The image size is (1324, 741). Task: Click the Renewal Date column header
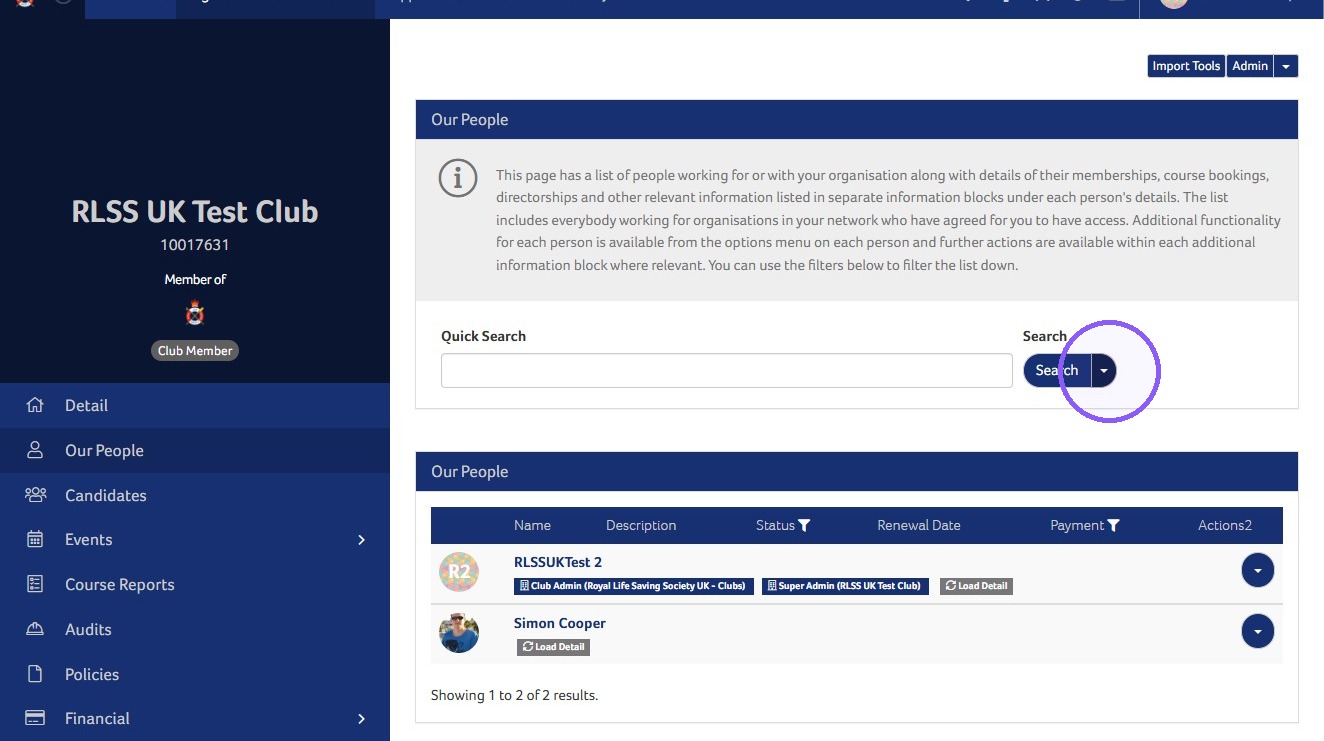[919, 525]
